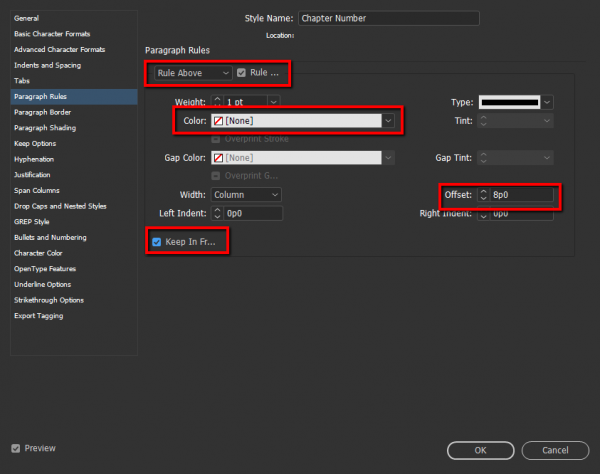Image resolution: width=600 pixels, height=474 pixels.
Task: Expand the Color dropdown showing None
Action: tap(388, 121)
